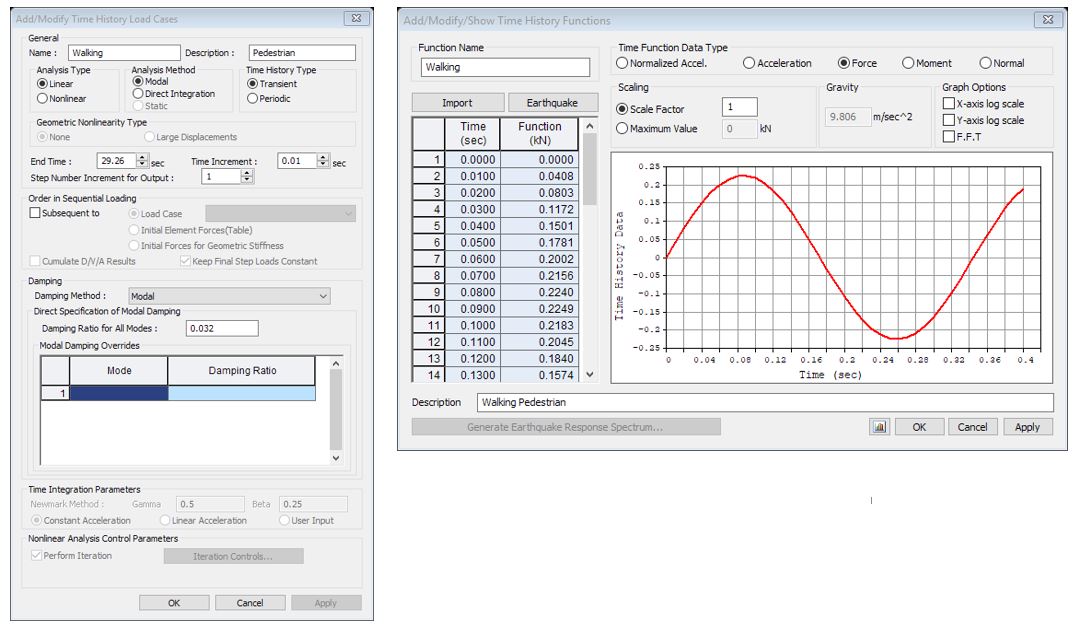Click the Time (sec) column header
The height and width of the screenshot is (632, 1080).
click(472, 134)
